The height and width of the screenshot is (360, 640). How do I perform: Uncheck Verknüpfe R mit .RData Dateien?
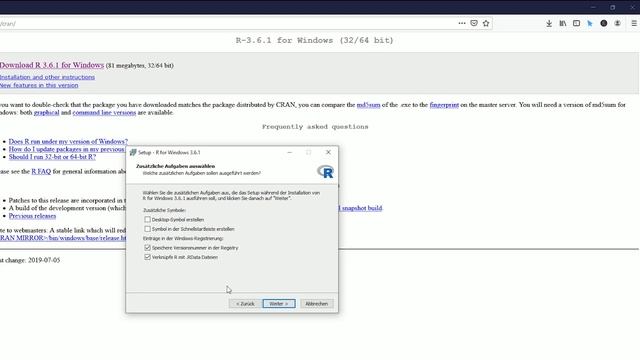click(147, 257)
